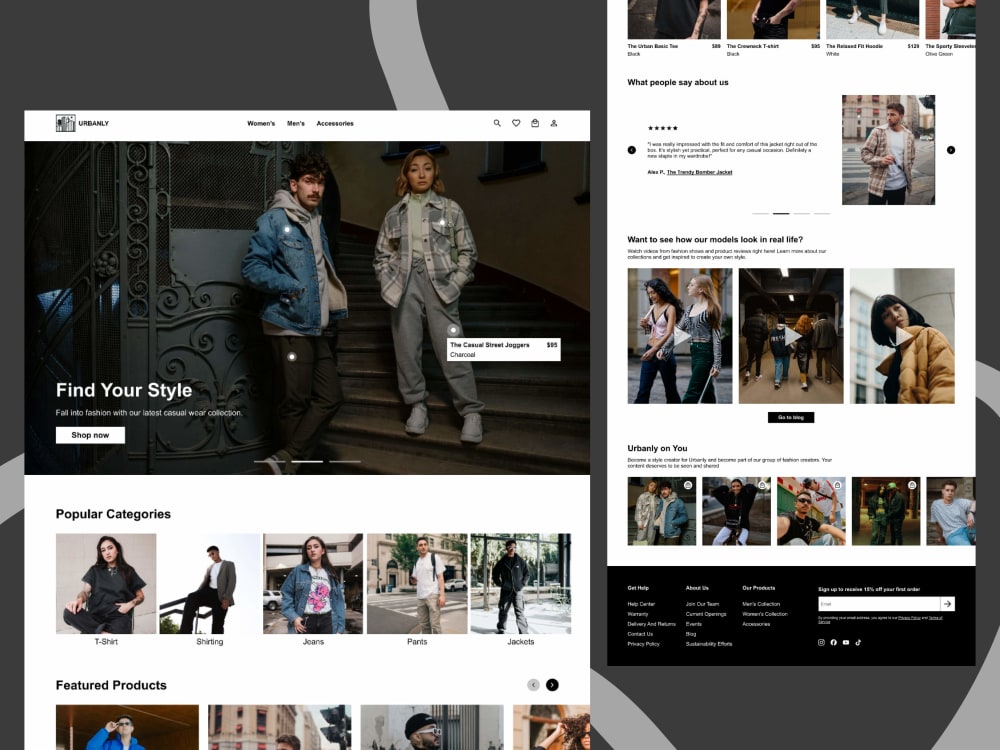Open the Men's Collection footer link
The width and height of the screenshot is (1000, 750).
pos(761,604)
